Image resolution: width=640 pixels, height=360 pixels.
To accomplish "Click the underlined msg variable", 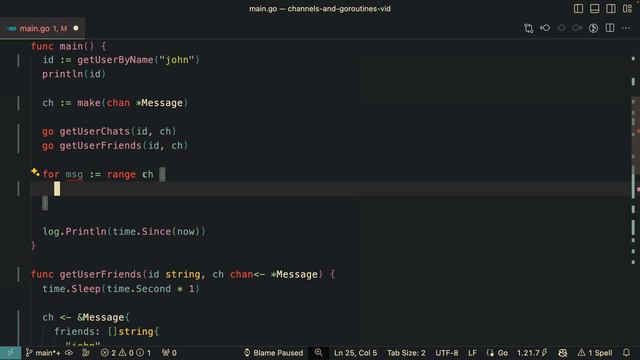I will pyautogui.click(x=74, y=175).
